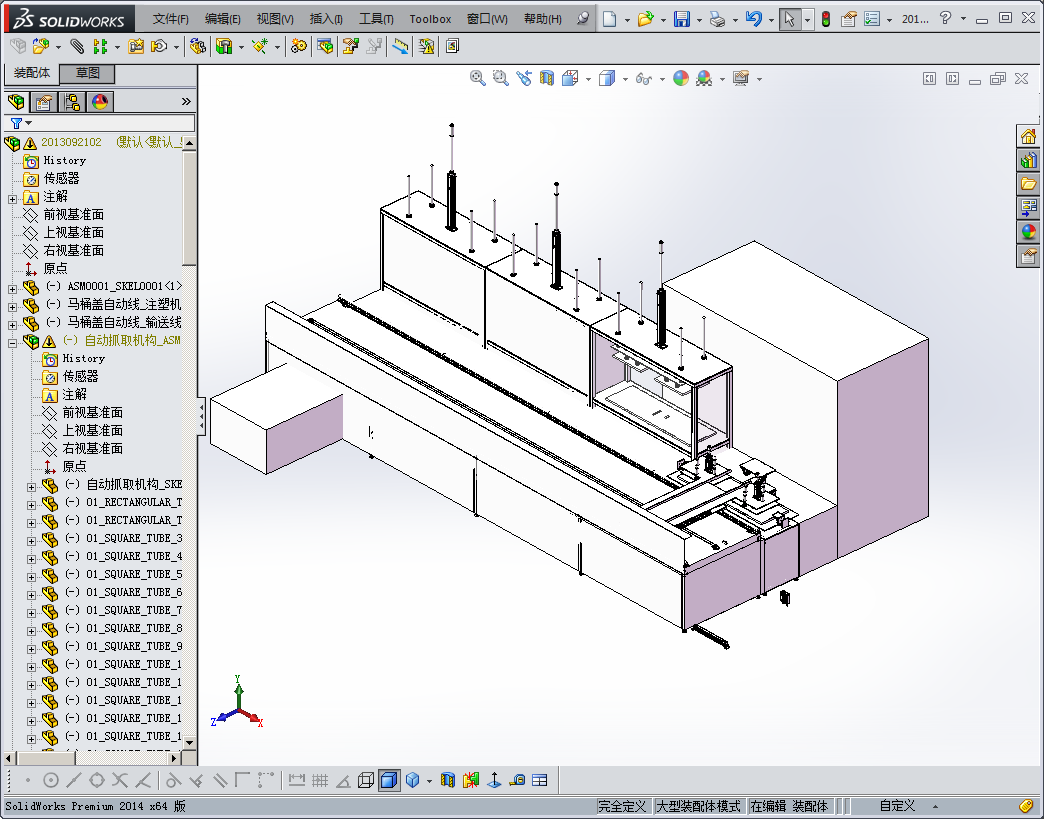Open the PropertyManager tab icon
1044x819 pixels.
(x=44, y=102)
